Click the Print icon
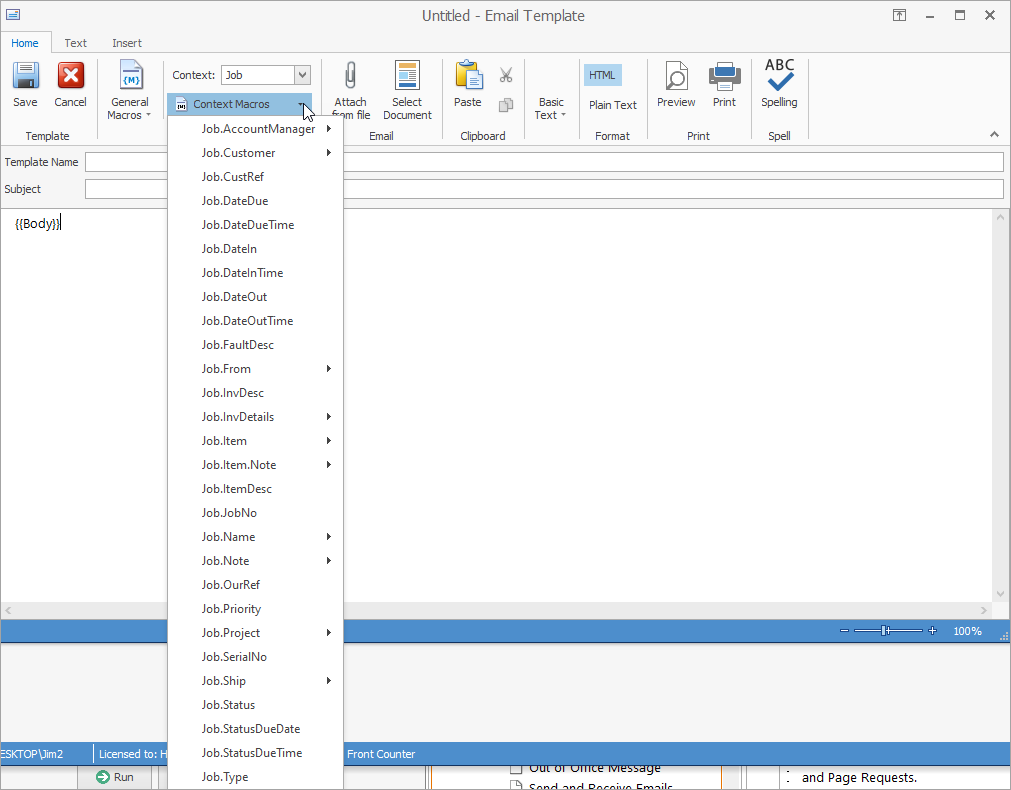 click(x=724, y=85)
